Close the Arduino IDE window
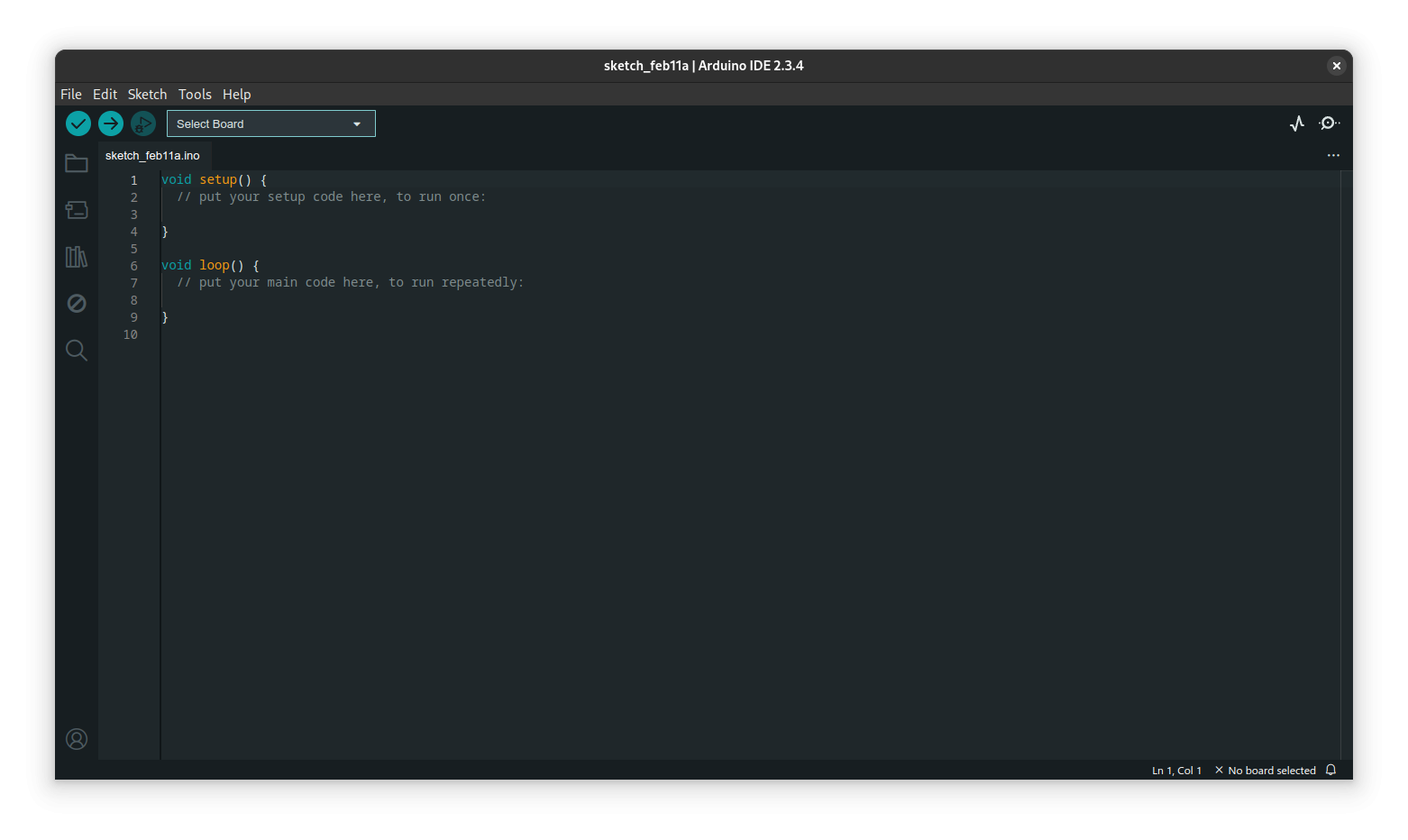This screenshot has height=840, width=1408. [x=1337, y=66]
